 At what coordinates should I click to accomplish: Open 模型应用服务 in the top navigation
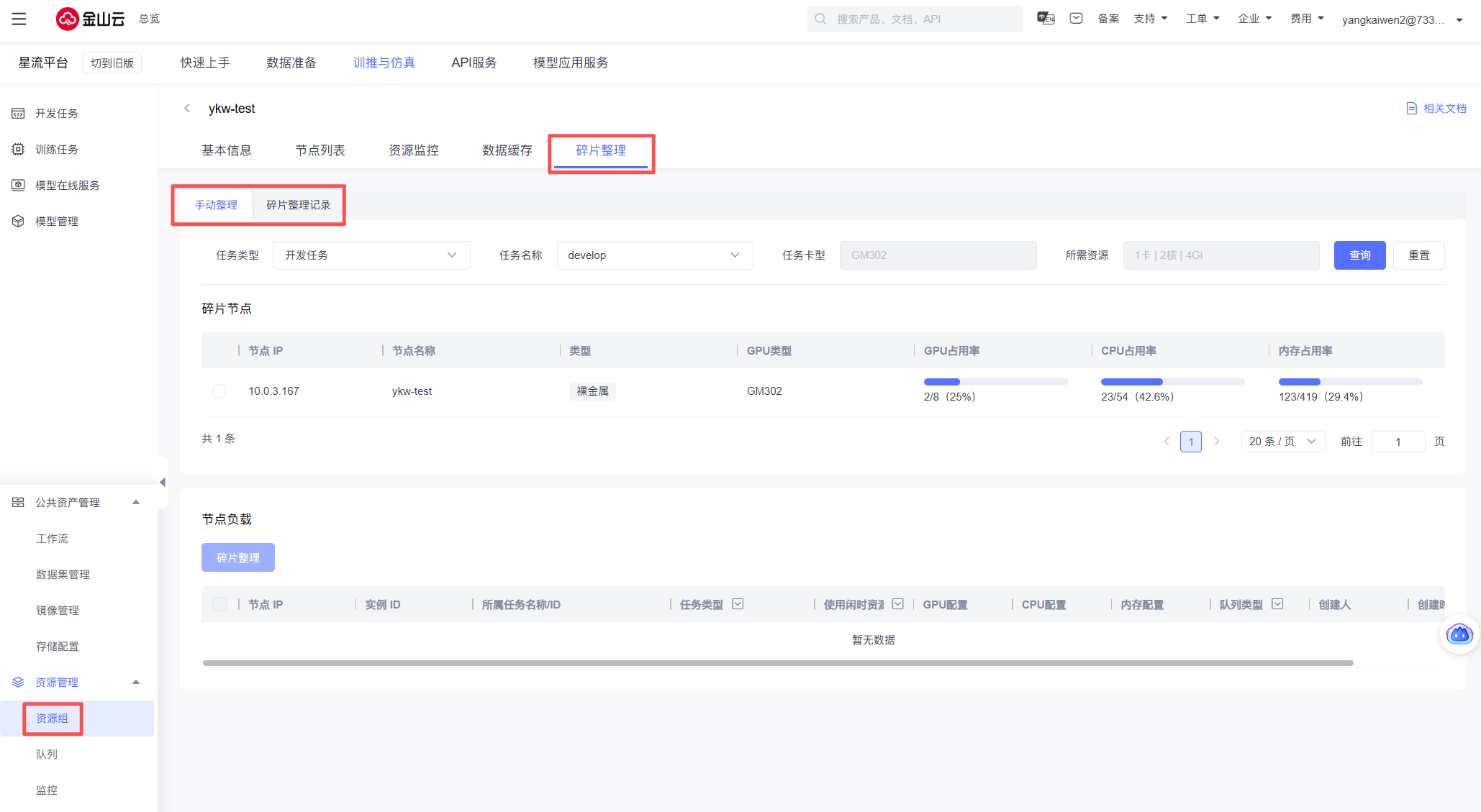point(571,63)
